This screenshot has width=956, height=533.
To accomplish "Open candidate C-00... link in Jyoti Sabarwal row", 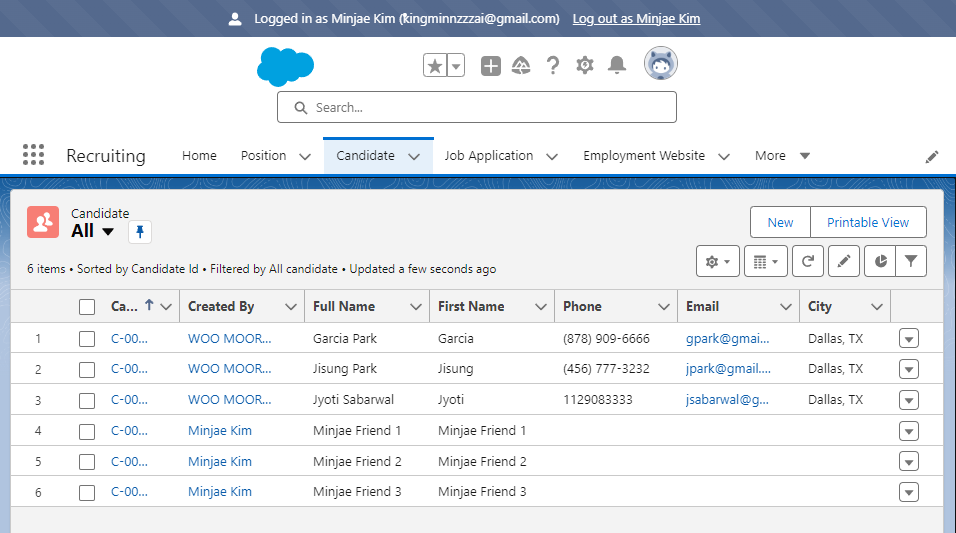I will point(129,400).
